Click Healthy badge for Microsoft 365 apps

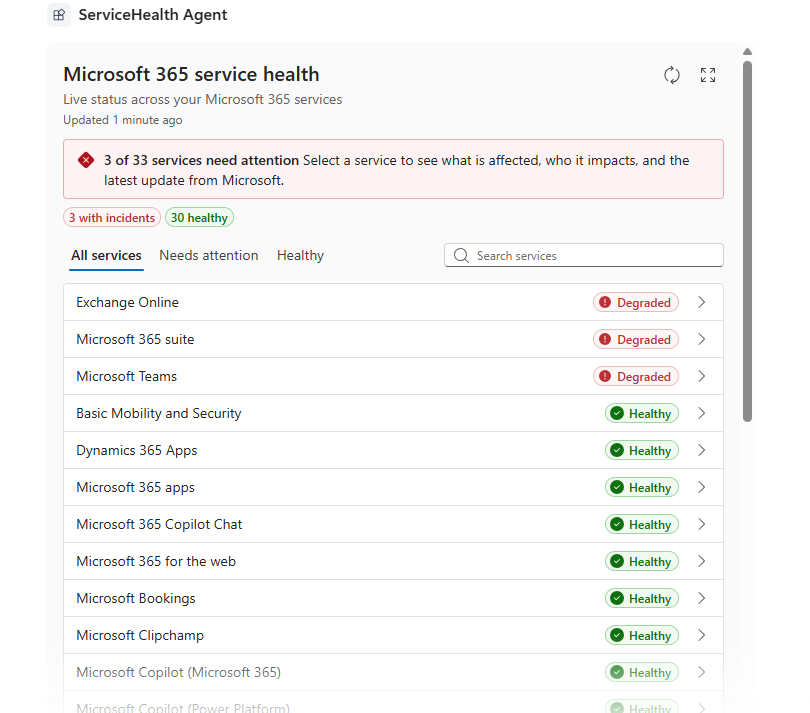[642, 487]
